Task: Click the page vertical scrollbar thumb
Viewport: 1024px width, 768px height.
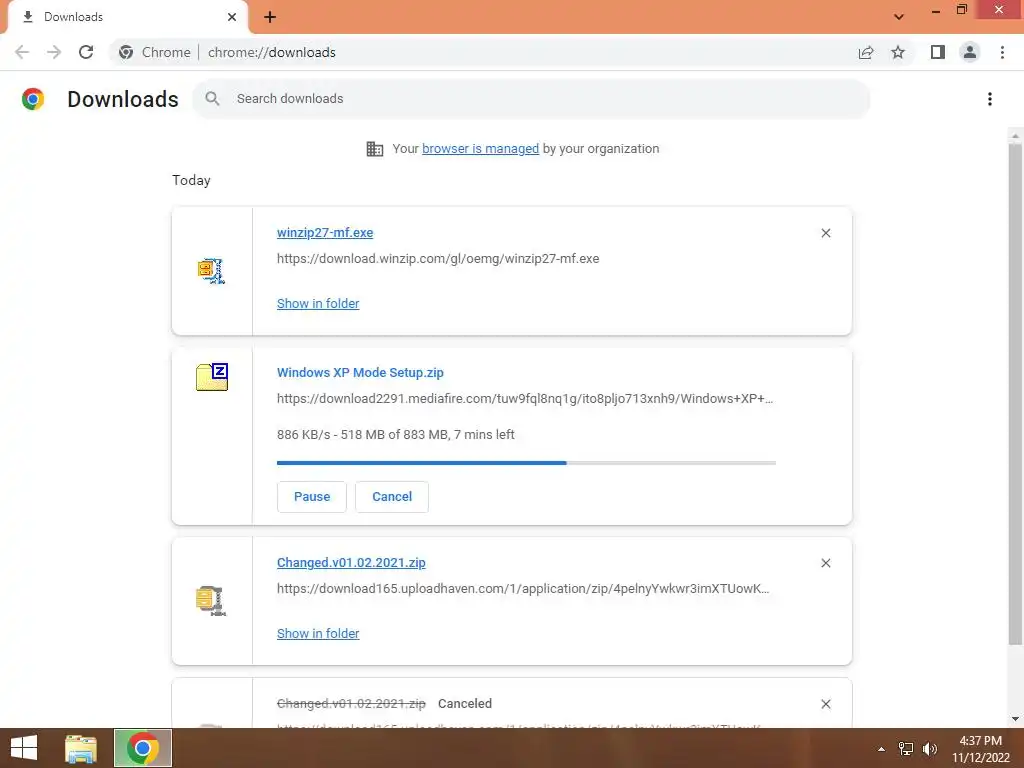Action: 1015,392
